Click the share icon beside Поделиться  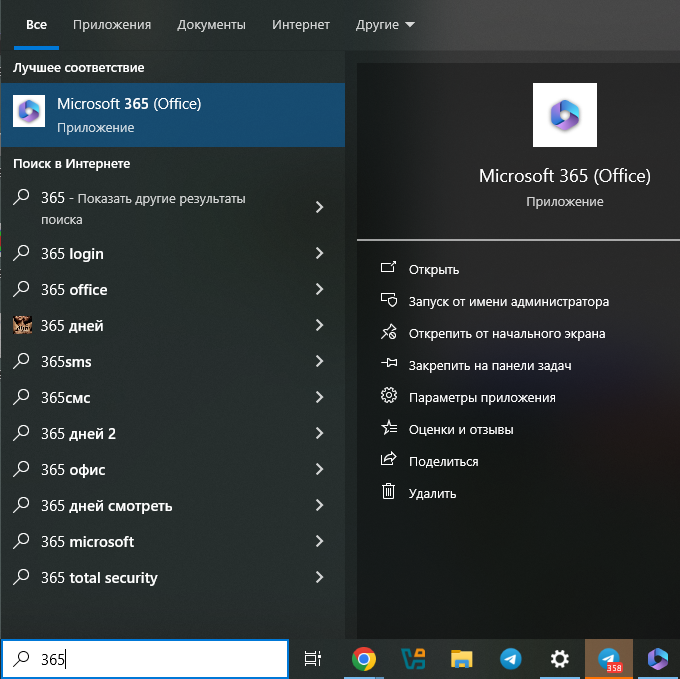[x=389, y=459]
